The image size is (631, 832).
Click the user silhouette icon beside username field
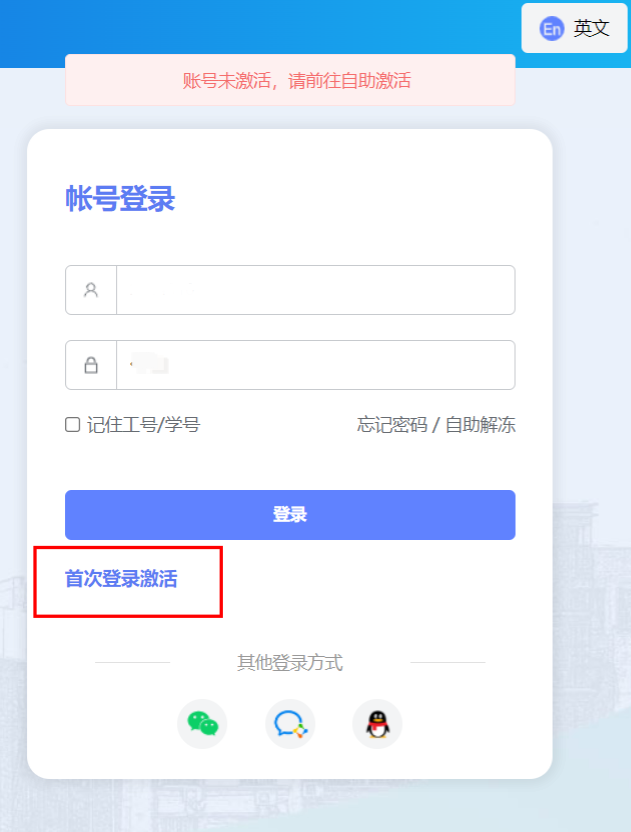click(x=91, y=290)
